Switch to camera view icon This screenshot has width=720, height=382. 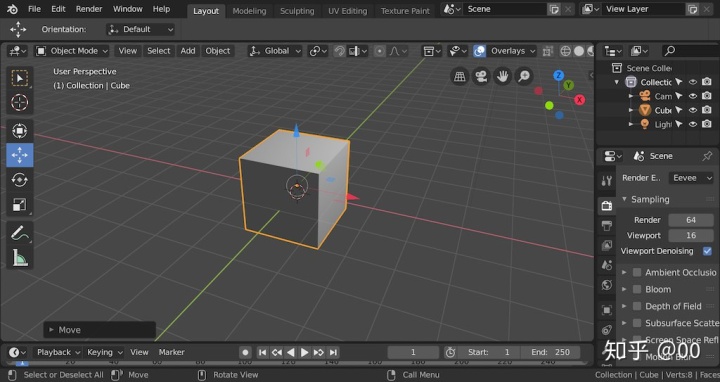point(481,76)
